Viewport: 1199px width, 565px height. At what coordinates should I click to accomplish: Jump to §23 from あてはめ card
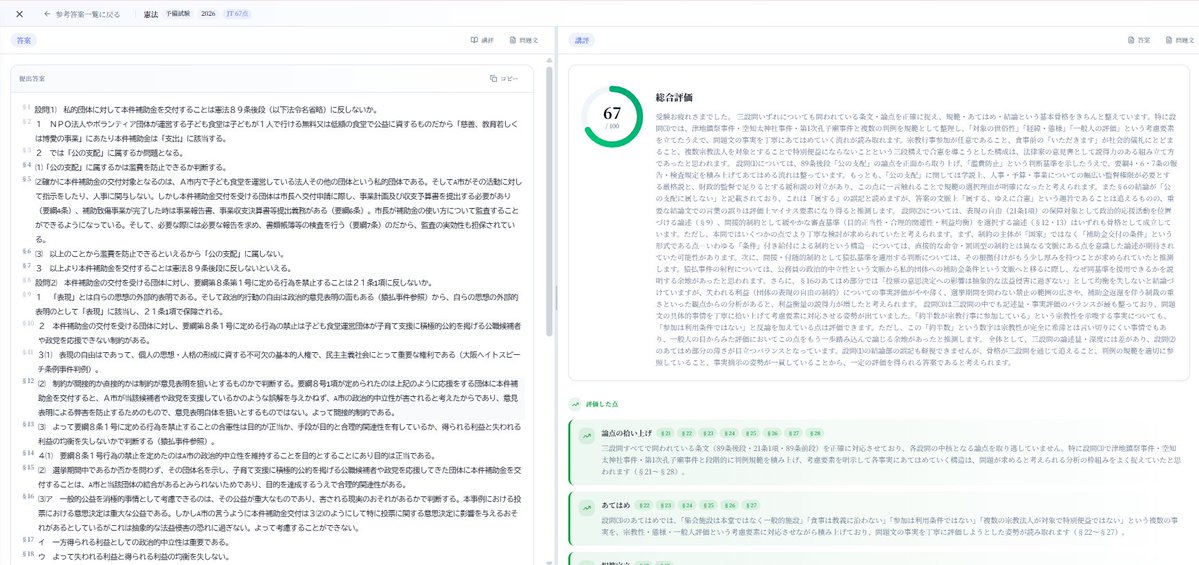click(666, 505)
